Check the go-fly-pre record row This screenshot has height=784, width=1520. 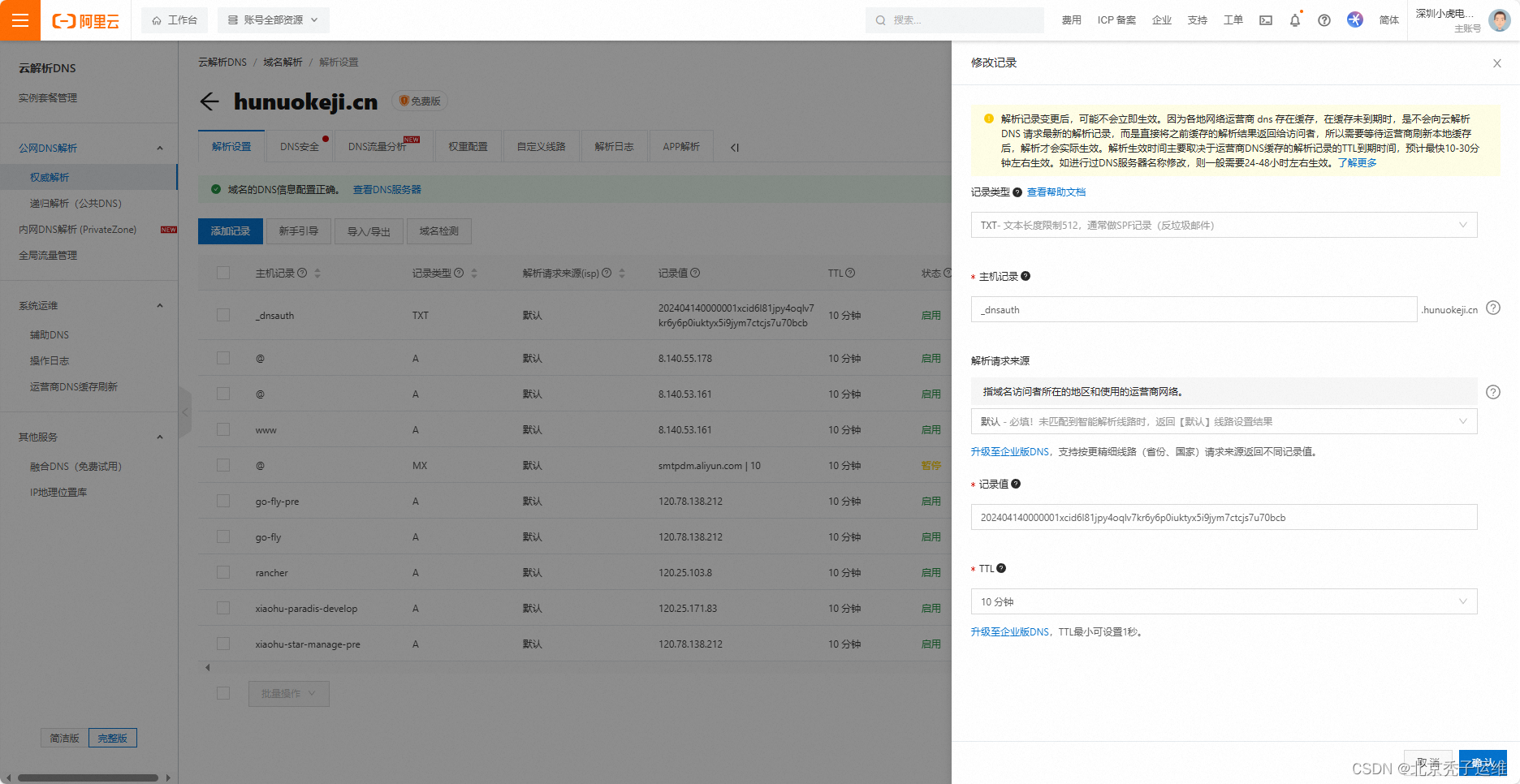223,501
